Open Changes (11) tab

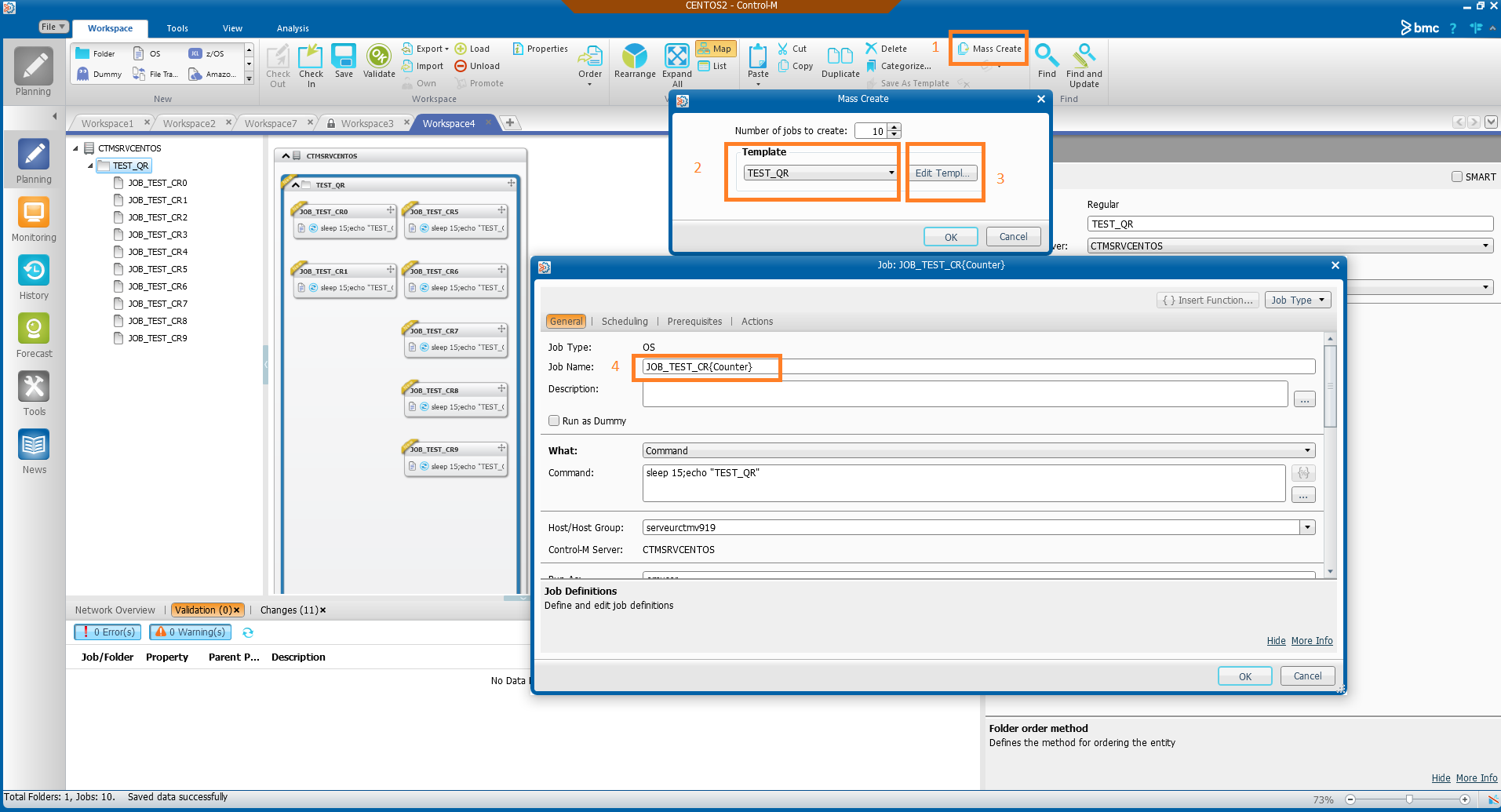coord(289,610)
